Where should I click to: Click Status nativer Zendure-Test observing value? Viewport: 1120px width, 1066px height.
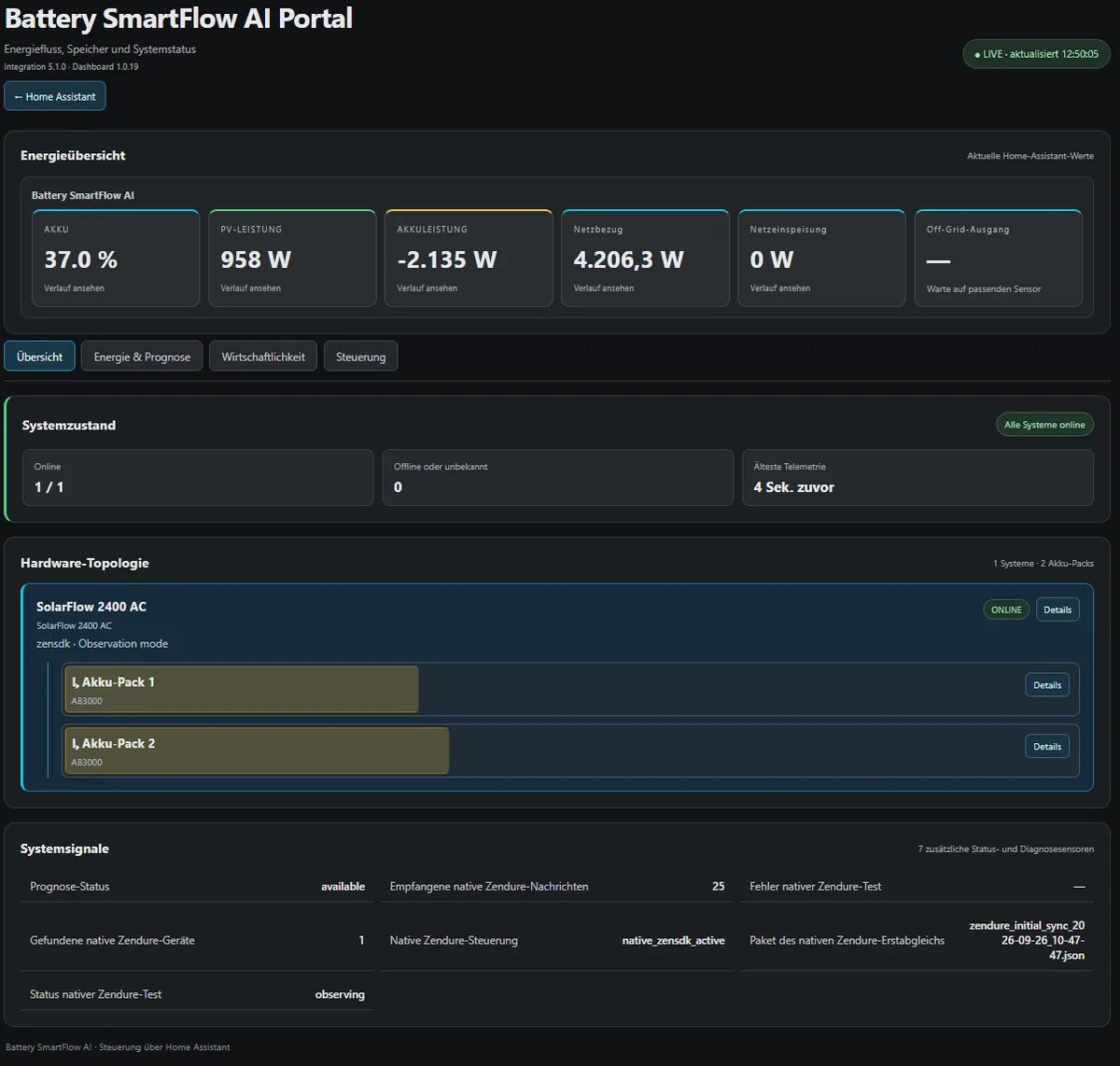tap(340, 995)
